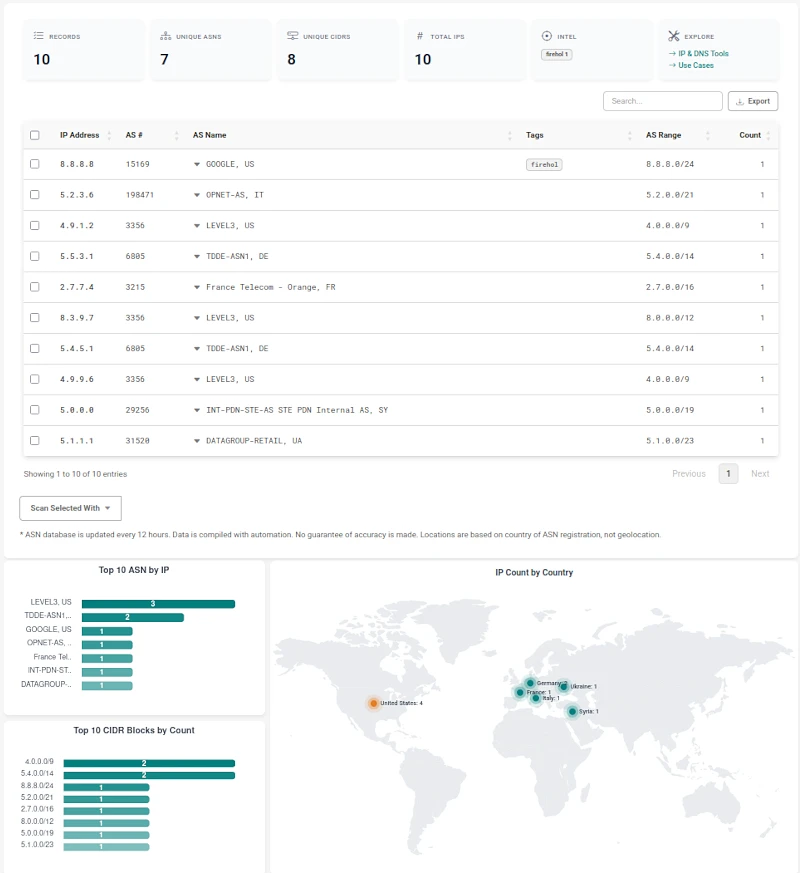The image size is (800, 873).
Task: Expand TDDE-ASN1 arrow in 5.5.3.1 row
Action: click(x=197, y=257)
